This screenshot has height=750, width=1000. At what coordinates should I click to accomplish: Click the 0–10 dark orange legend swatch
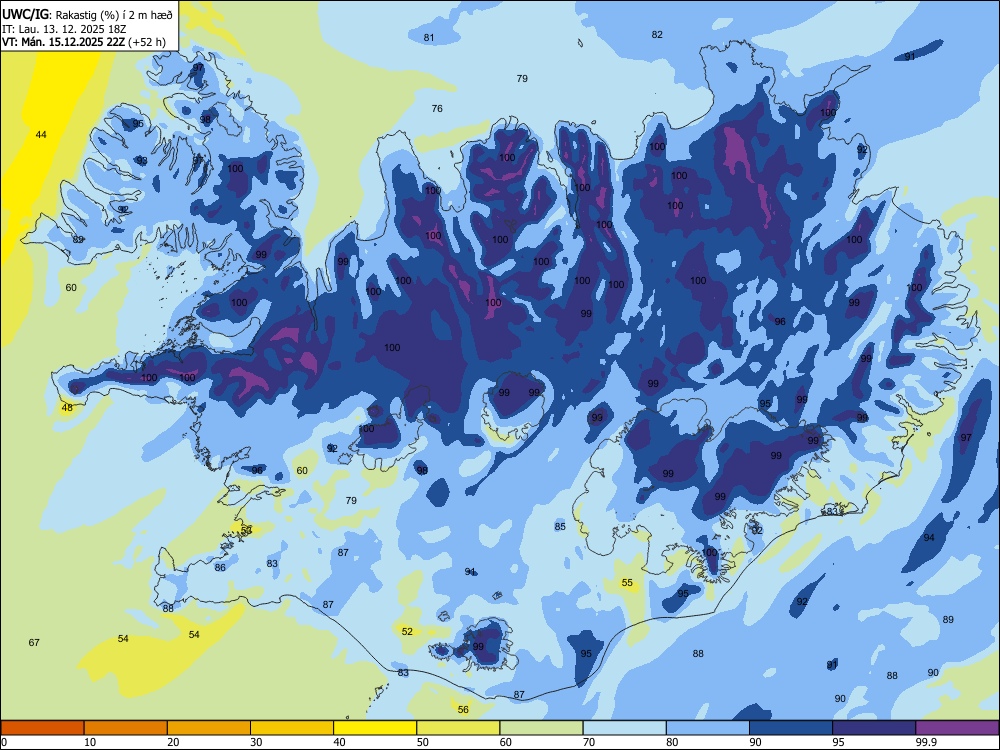[x=42, y=728]
